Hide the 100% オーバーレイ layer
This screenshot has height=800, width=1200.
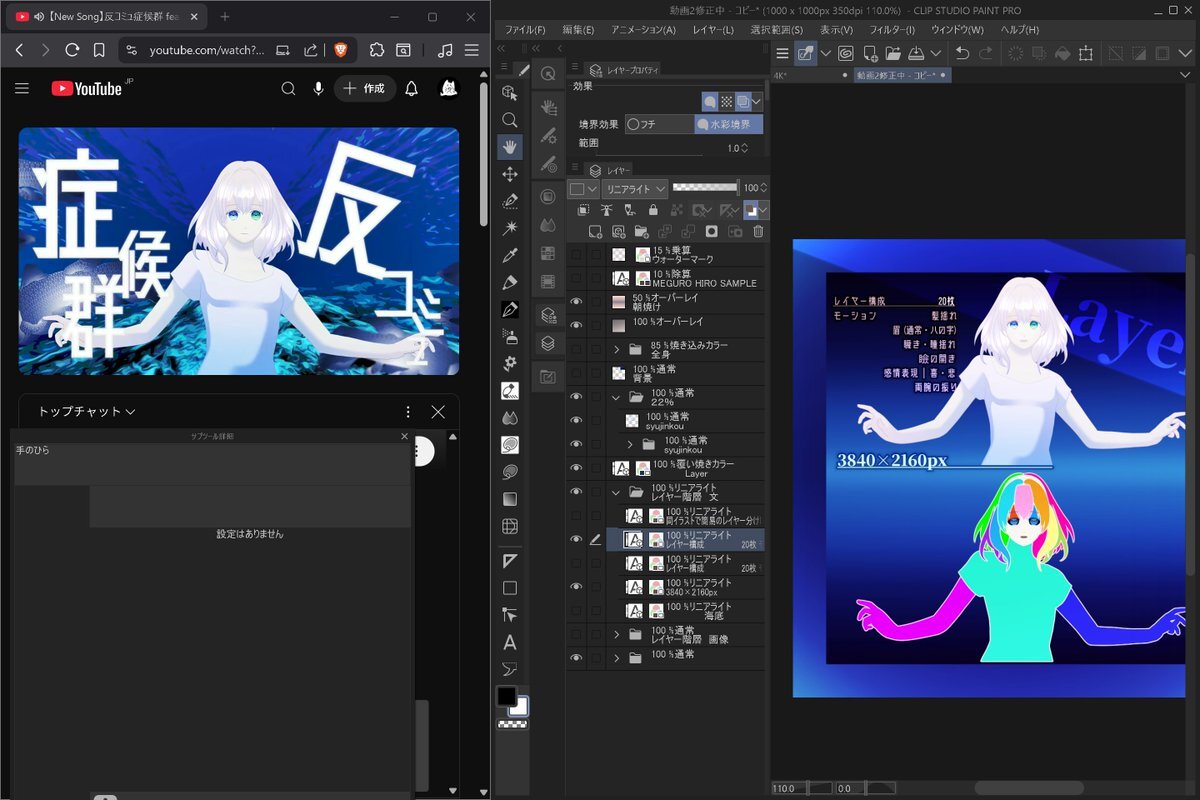point(576,325)
